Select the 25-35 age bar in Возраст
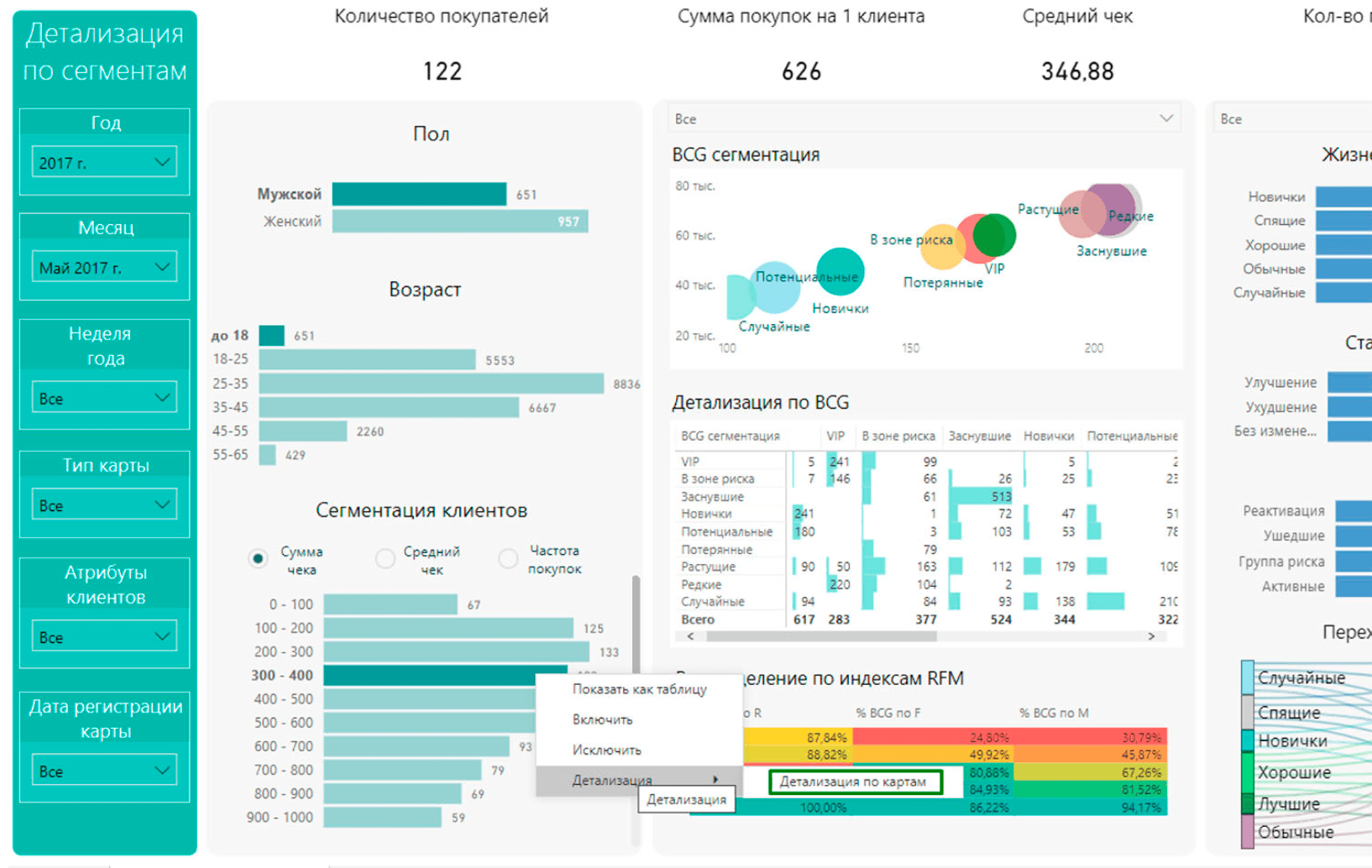 click(431, 384)
